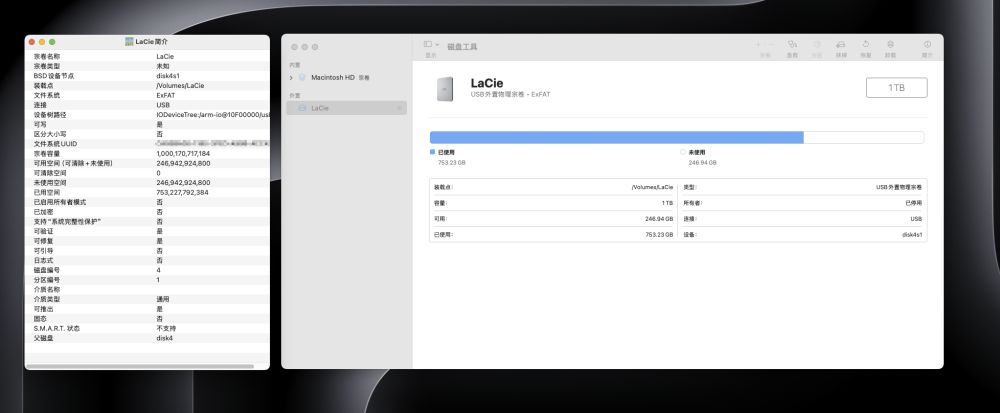The width and height of the screenshot is (1000, 413).
Task: Click the Macintosh HD disk icon in sidebar
Action: pyautogui.click(x=302, y=77)
